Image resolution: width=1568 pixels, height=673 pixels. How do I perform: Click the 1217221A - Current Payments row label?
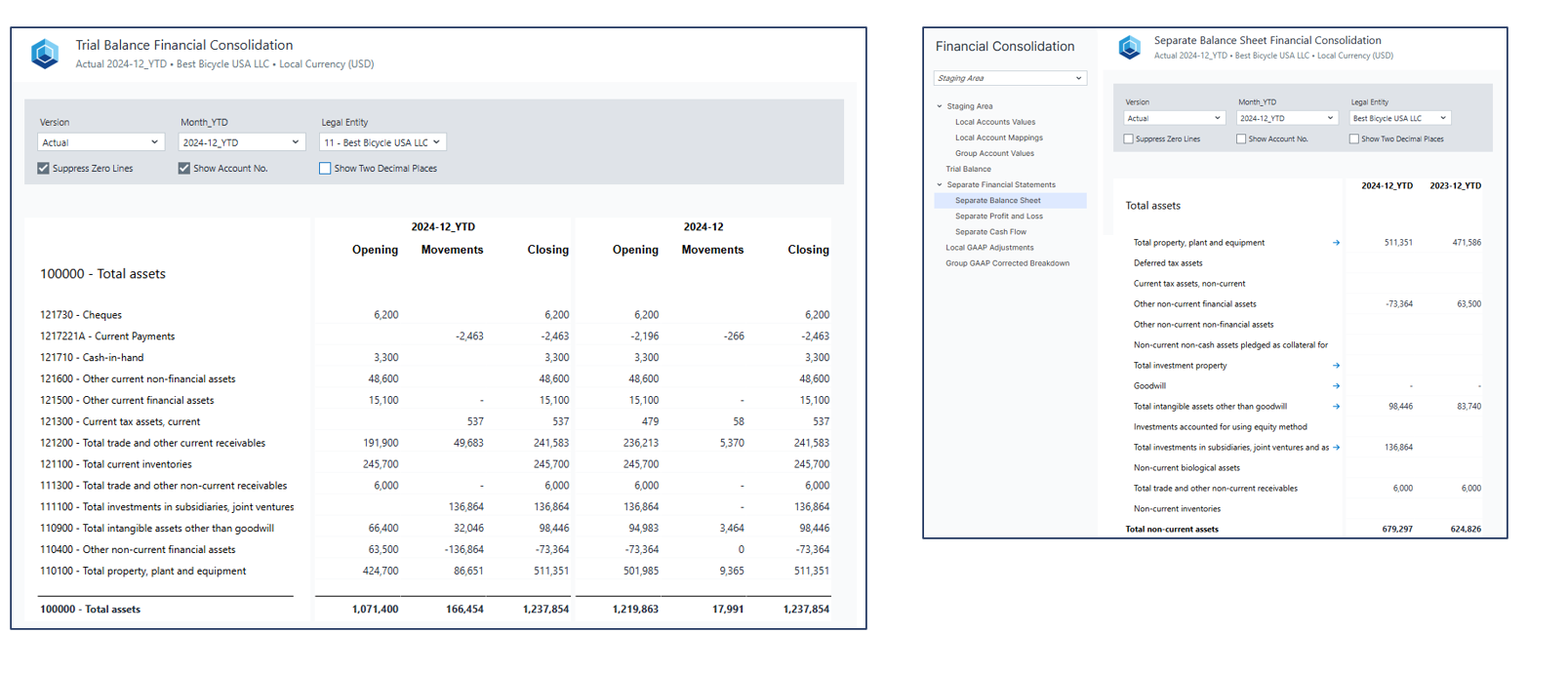click(x=107, y=336)
